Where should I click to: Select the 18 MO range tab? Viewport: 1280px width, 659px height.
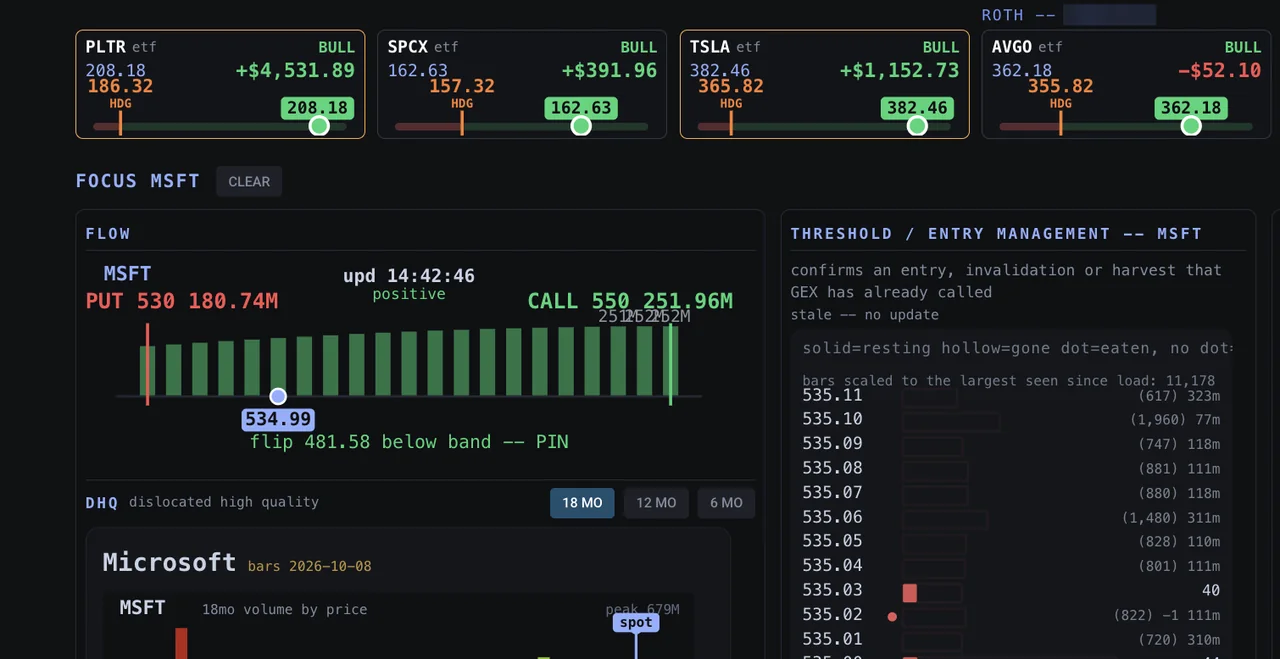(x=582, y=502)
